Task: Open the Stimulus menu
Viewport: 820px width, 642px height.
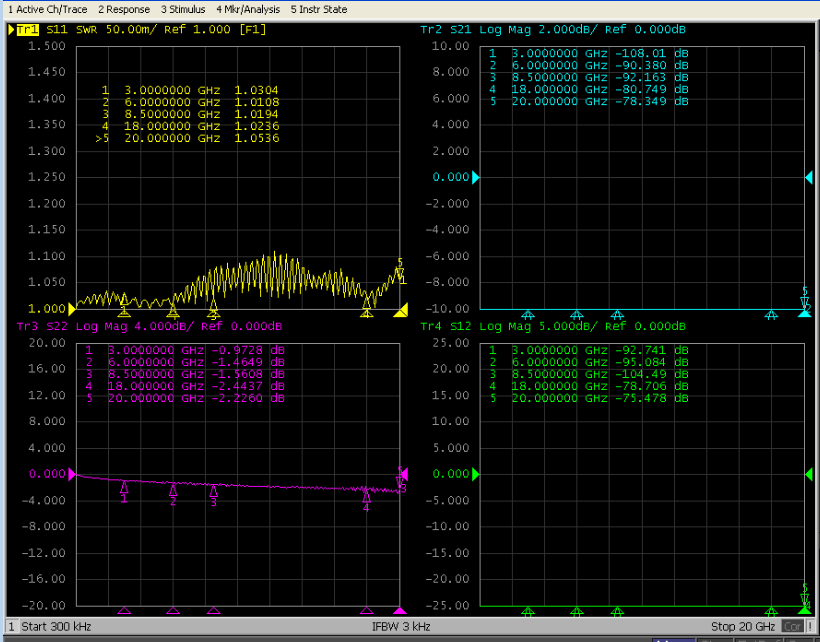Action: (x=183, y=9)
